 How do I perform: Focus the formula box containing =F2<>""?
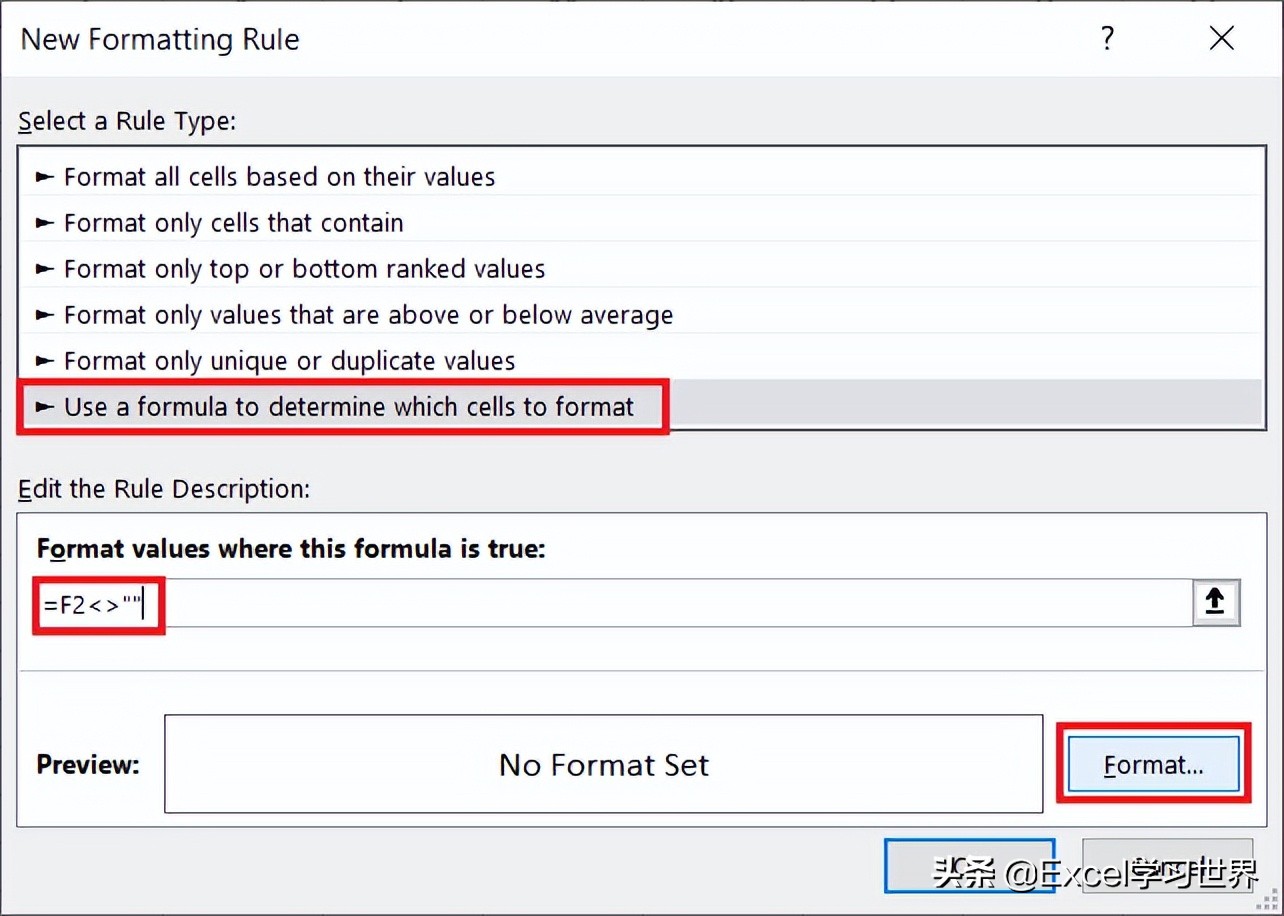(614, 603)
